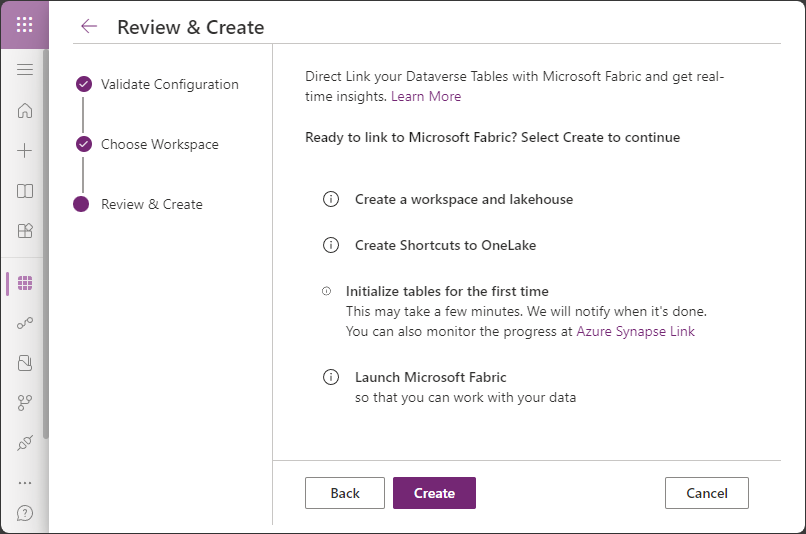
Task: Select the Tables grid icon in sidebar
Action: point(25,283)
